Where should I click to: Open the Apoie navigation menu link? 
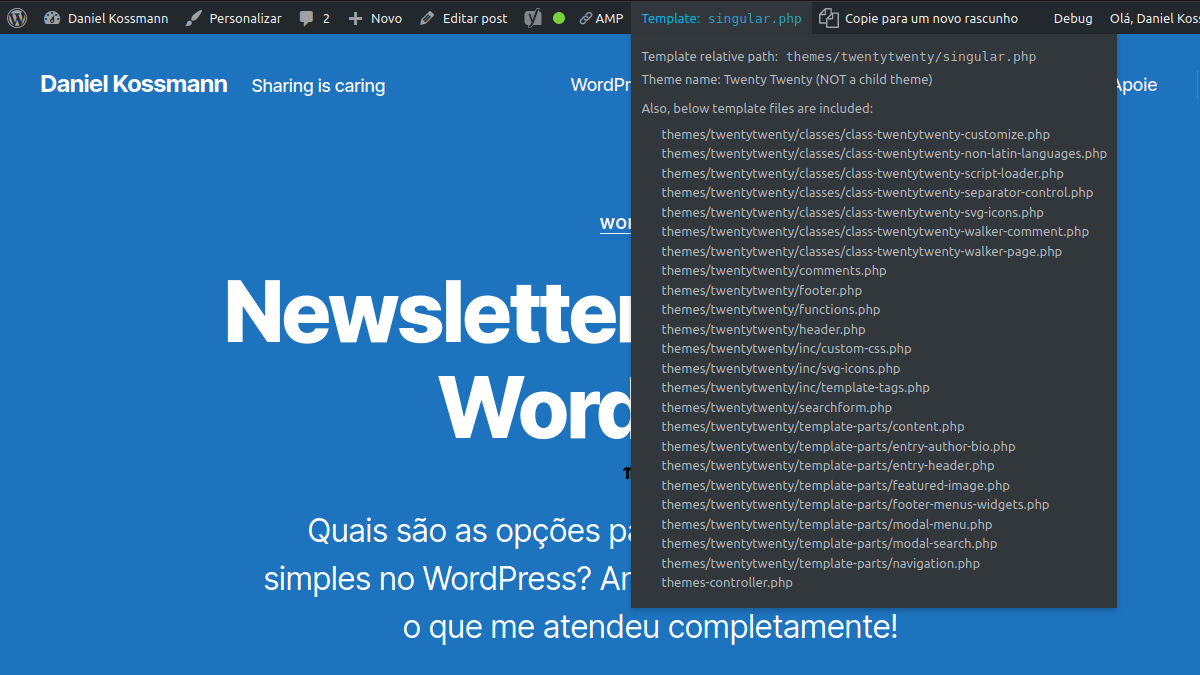coord(1135,85)
